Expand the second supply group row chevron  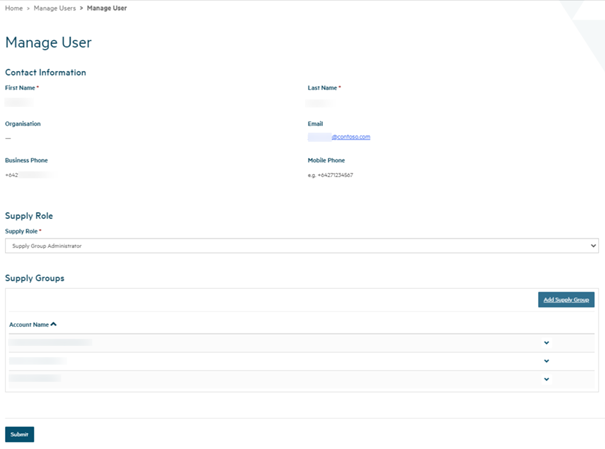point(546,361)
